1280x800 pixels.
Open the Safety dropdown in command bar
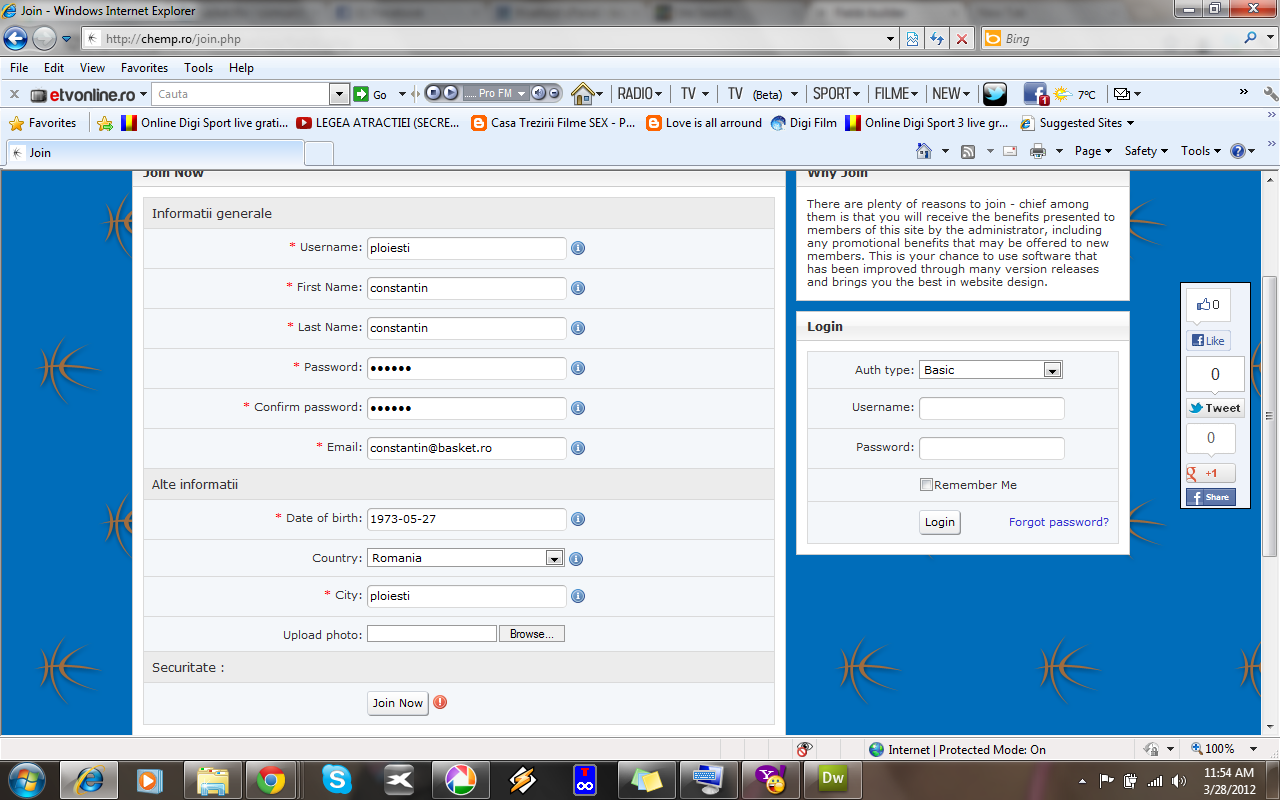1147,151
